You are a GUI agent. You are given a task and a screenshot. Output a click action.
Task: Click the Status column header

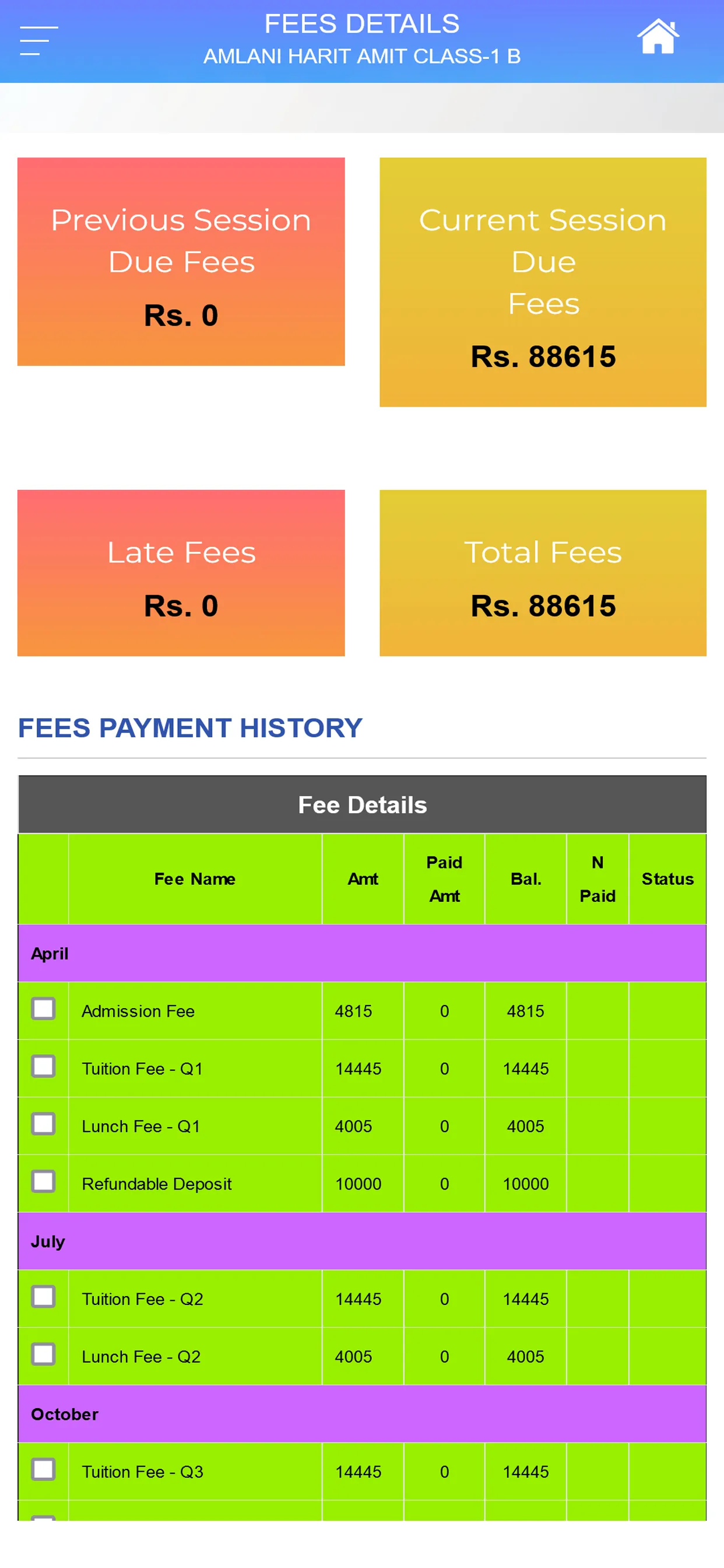667,878
